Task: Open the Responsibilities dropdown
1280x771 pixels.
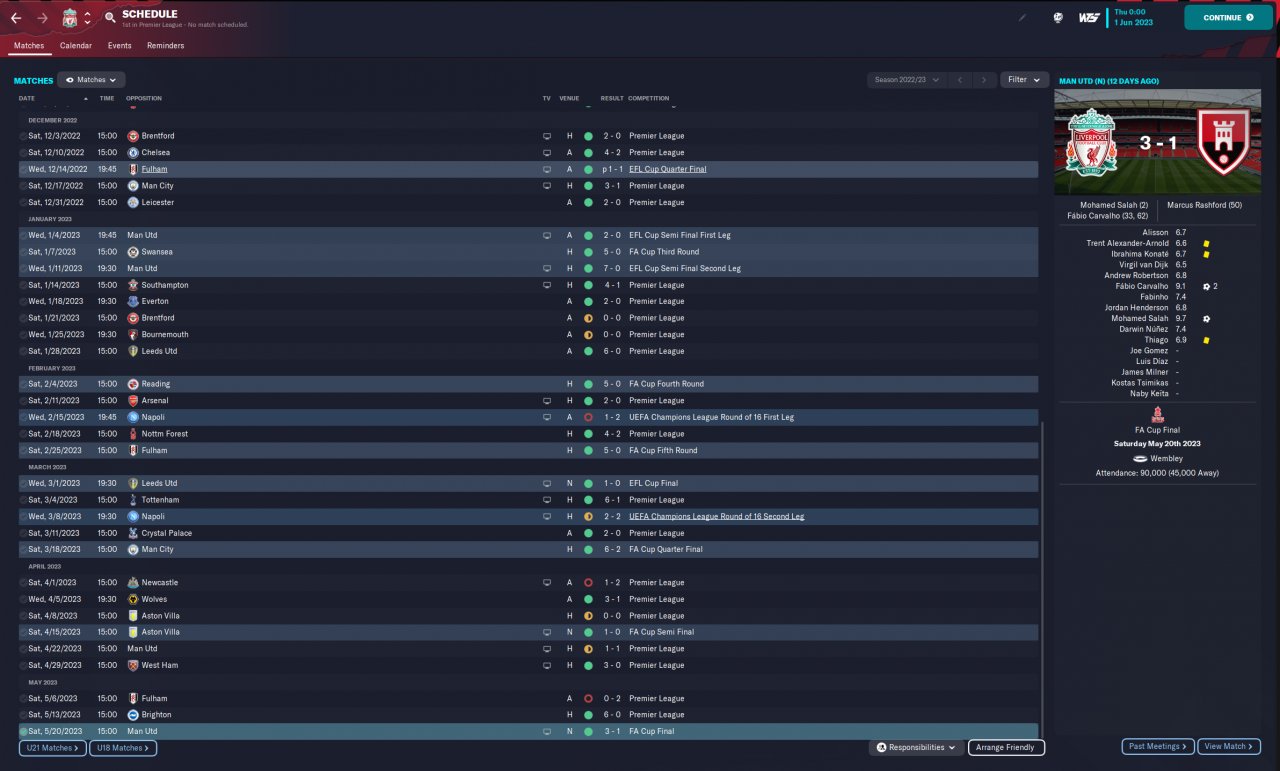Action: [915, 747]
